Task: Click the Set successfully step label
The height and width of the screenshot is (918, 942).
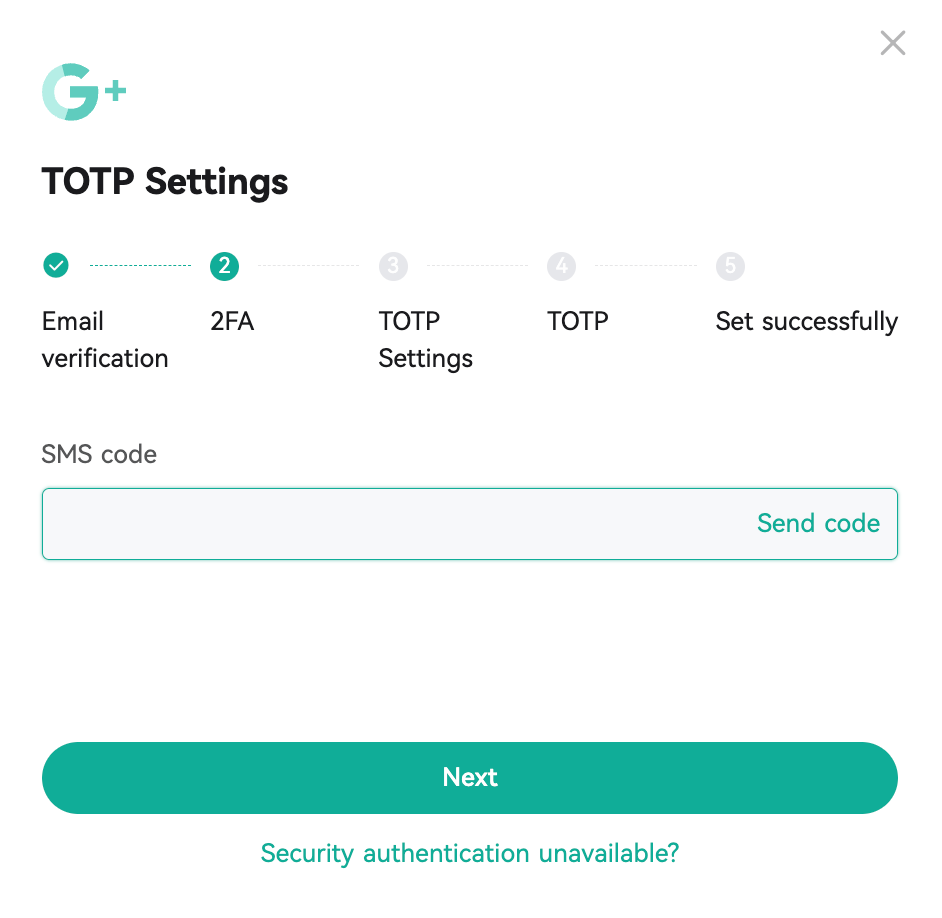Action: (x=806, y=321)
